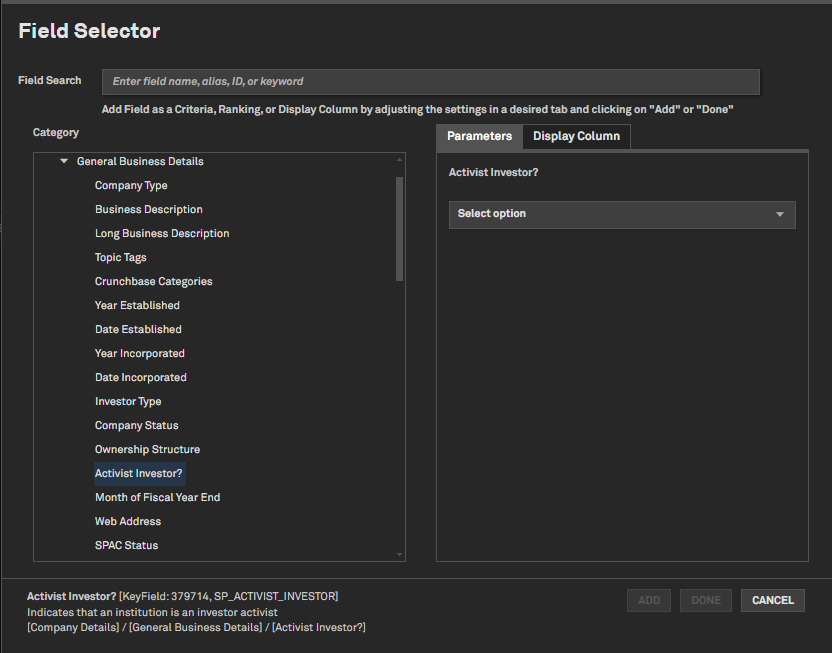Select Ownership Structure in the tree
Image resolution: width=832 pixels, height=653 pixels.
[147, 449]
